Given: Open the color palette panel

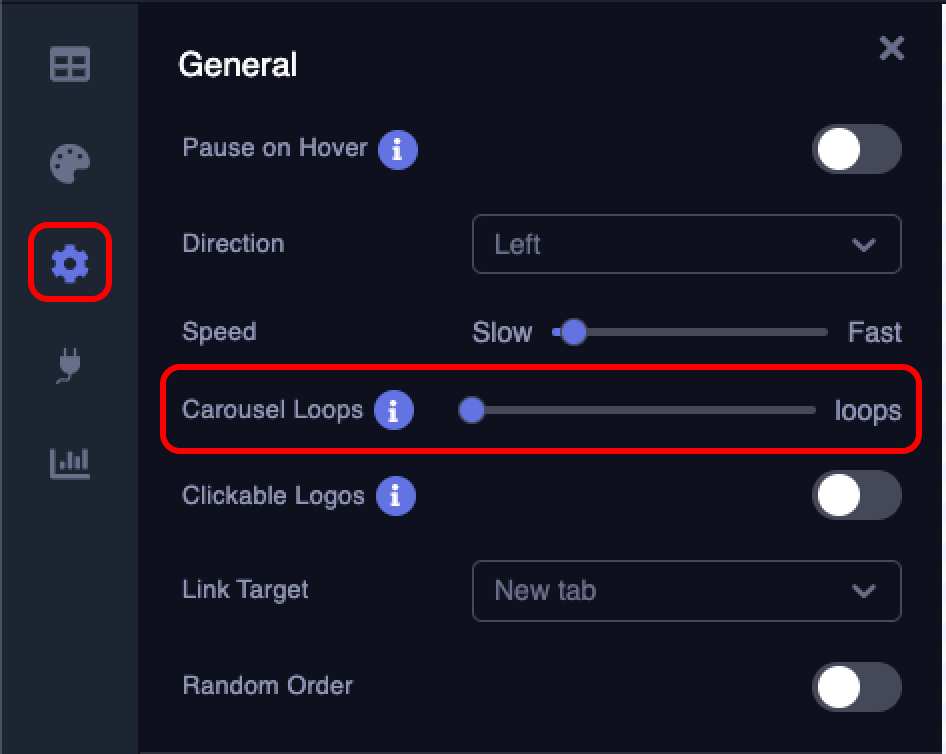Looking at the screenshot, I should click(68, 163).
